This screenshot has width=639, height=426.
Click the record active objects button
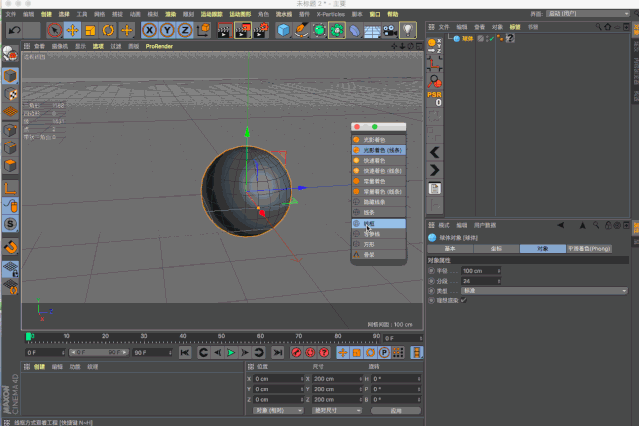click(x=296, y=352)
